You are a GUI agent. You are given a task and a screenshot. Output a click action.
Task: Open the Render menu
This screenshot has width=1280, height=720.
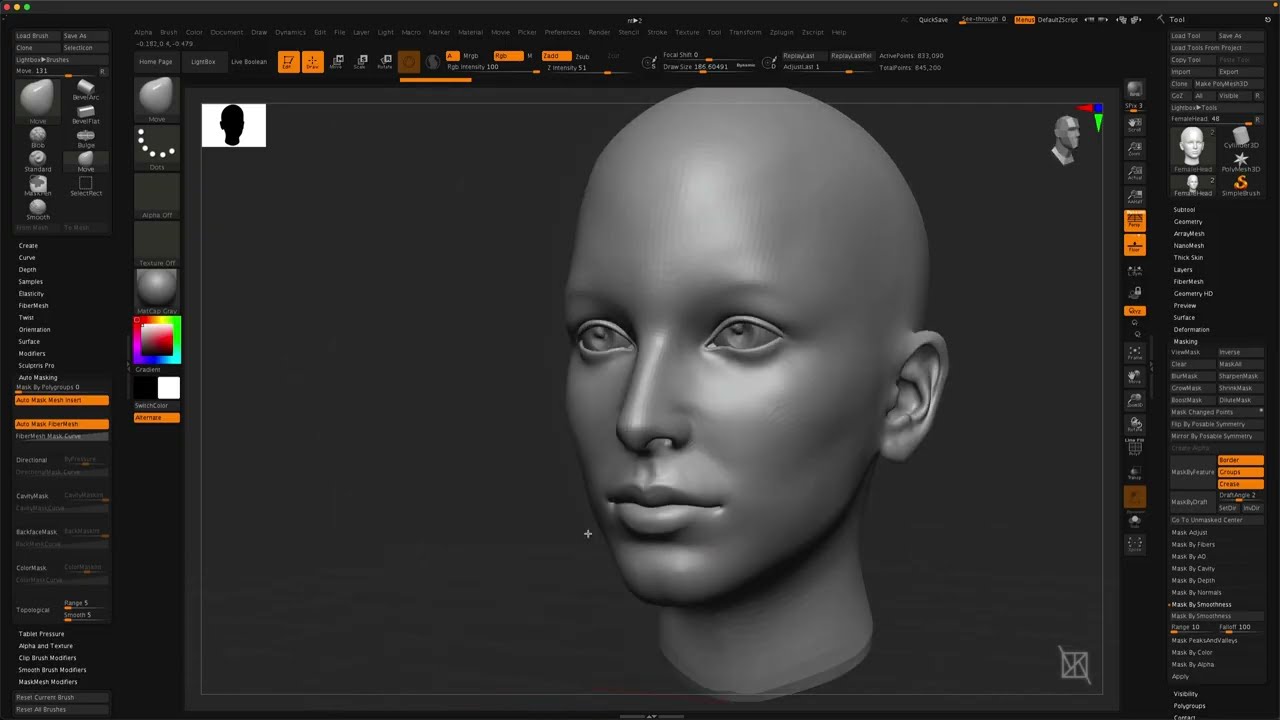coord(599,32)
